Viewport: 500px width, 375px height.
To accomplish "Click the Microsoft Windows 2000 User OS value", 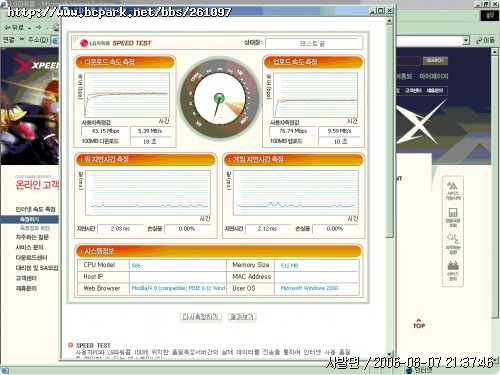I will pos(309,288).
